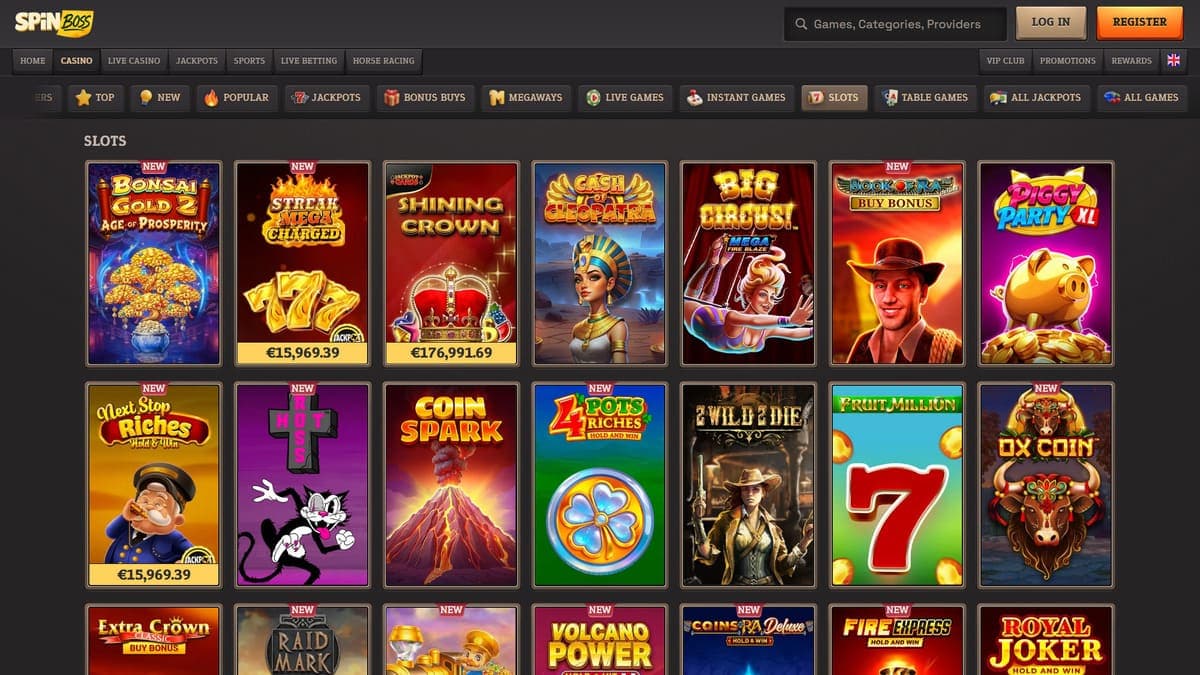Open Fire Express game thumbnail
Viewport: 1200px width, 675px height.
tap(897, 640)
